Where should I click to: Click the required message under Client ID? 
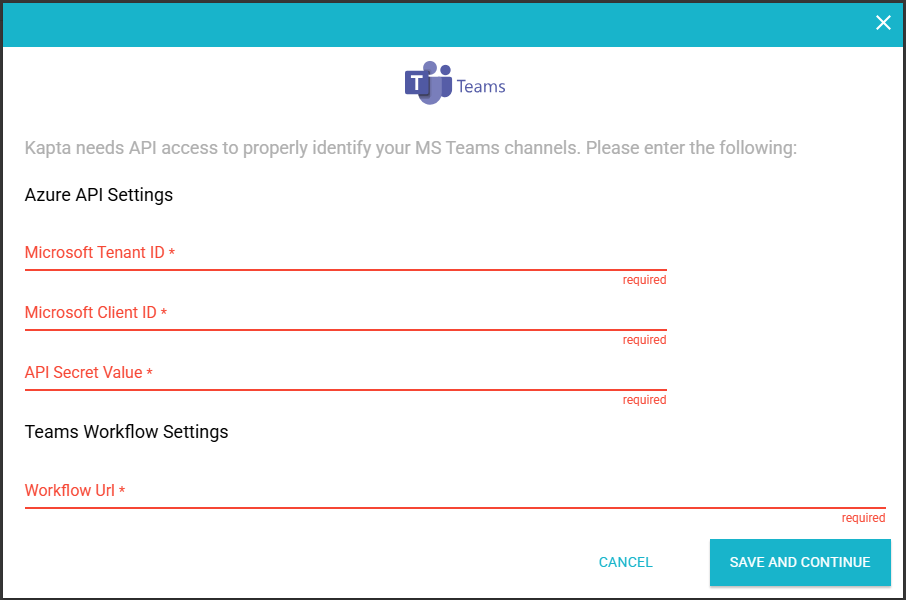pyautogui.click(x=644, y=340)
